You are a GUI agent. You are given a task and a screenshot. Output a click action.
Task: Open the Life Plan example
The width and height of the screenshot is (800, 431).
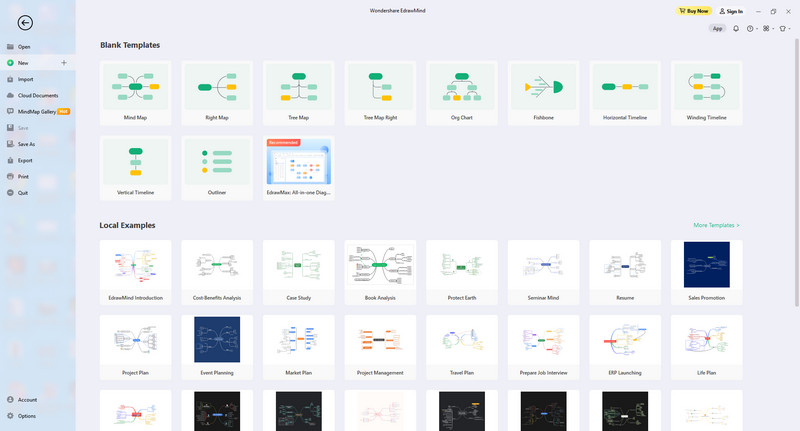pyautogui.click(x=707, y=347)
